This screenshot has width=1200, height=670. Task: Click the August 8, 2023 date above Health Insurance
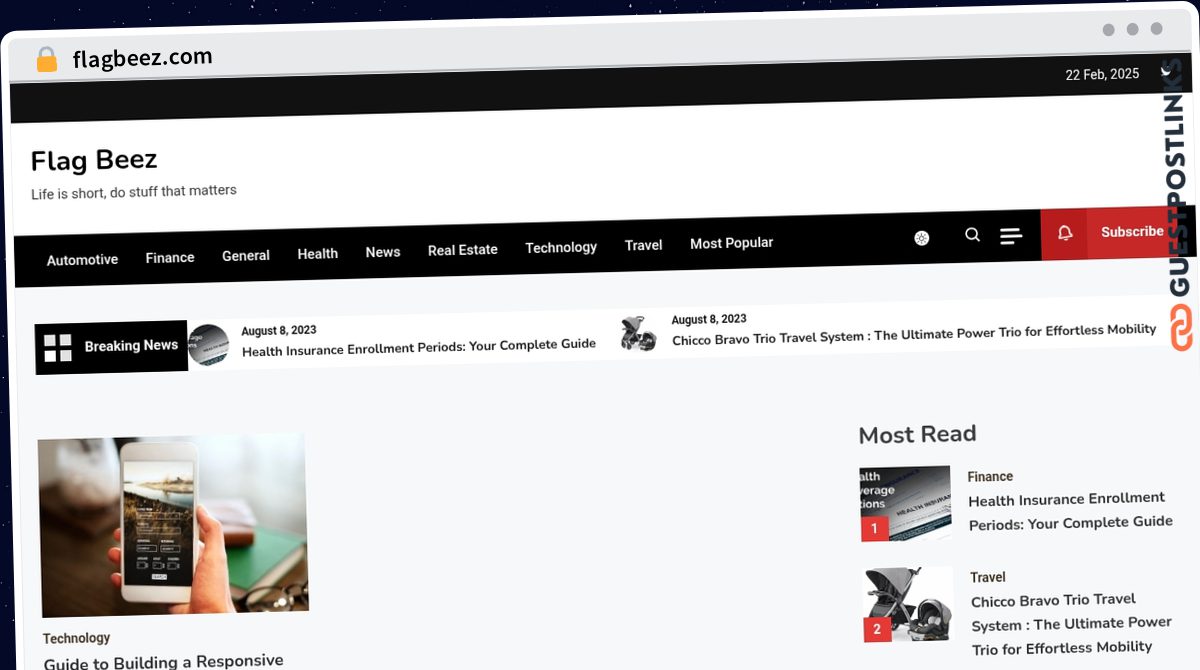coord(279,331)
